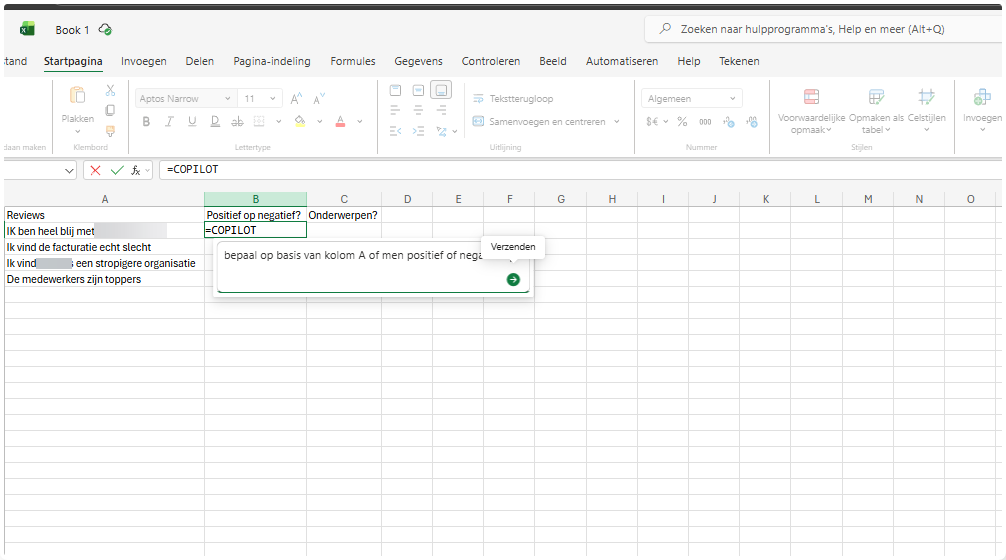Toggle Tekstterugloop text wrapping
The image size is (1006, 560).
513,99
